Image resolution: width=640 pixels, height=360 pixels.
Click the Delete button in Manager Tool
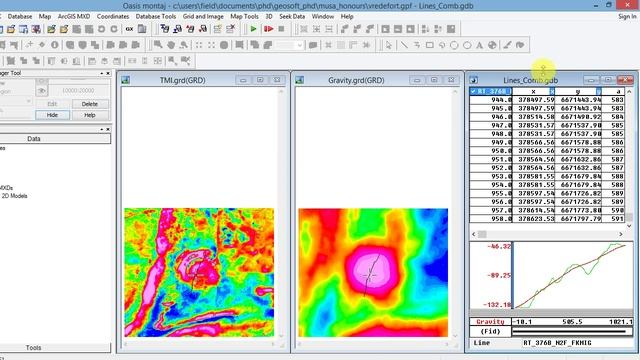point(90,104)
